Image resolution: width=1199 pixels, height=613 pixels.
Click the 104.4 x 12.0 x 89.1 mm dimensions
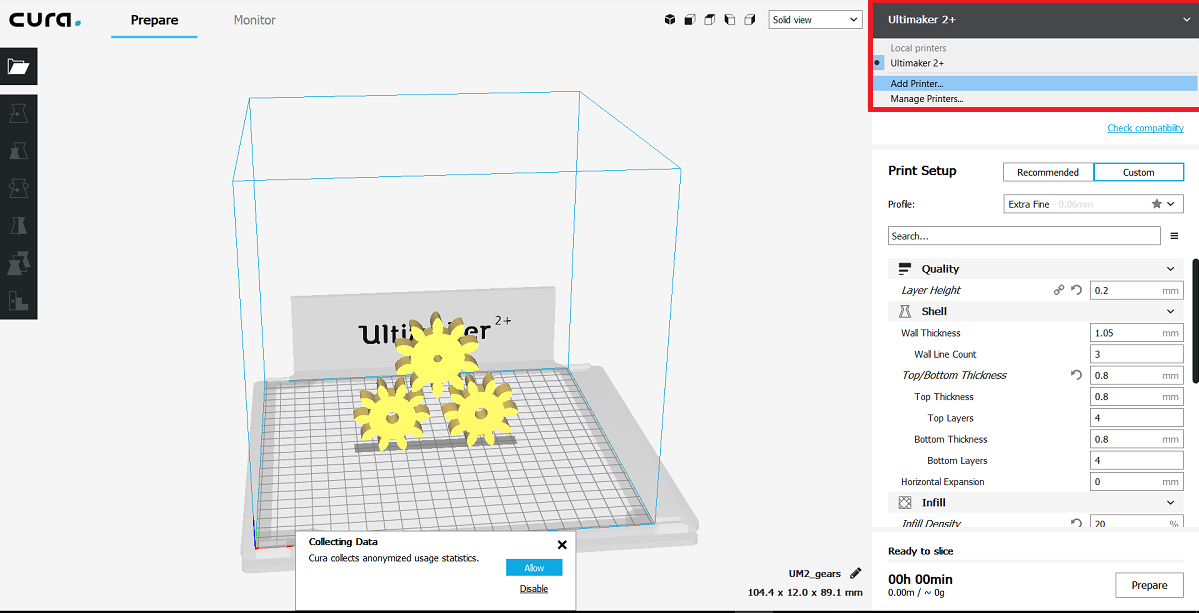point(805,592)
